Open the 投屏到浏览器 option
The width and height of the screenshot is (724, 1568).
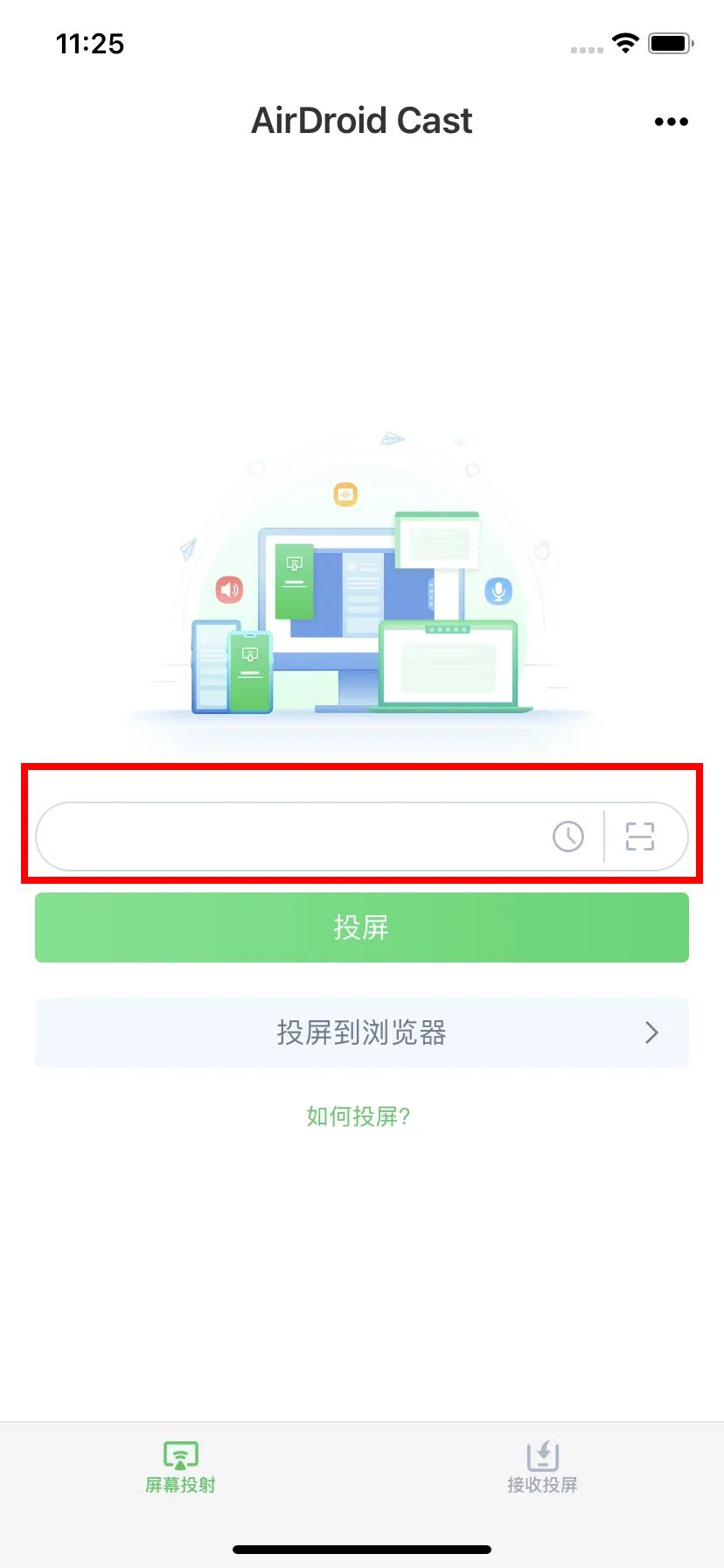(362, 1032)
